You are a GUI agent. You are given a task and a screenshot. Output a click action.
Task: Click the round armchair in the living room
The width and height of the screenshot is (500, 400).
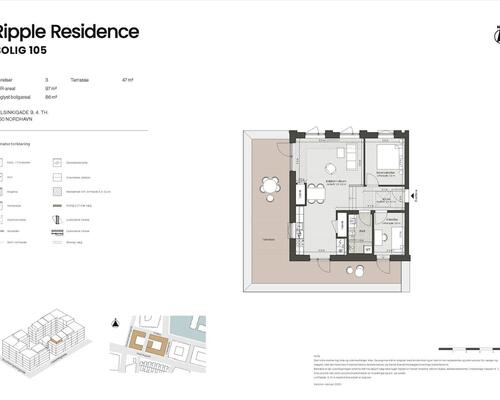pos(330,168)
